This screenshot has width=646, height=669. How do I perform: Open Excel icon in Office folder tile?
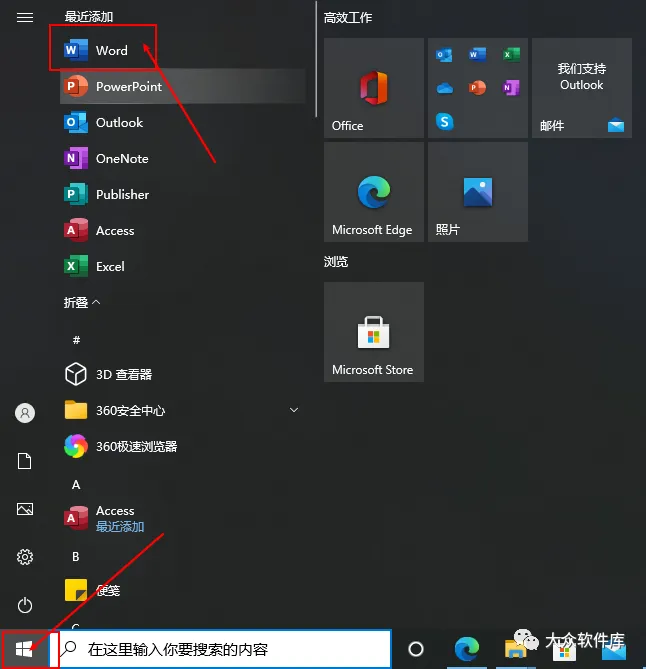point(511,55)
